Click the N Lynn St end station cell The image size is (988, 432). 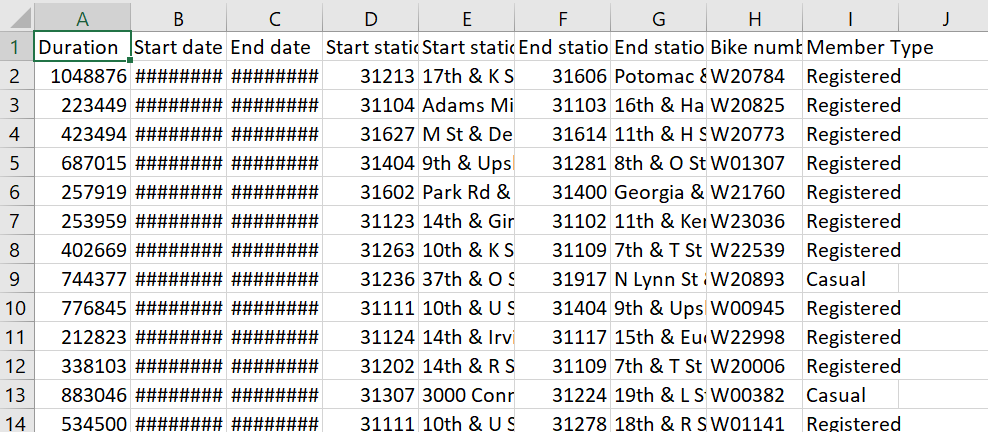pyautogui.click(x=658, y=279)
